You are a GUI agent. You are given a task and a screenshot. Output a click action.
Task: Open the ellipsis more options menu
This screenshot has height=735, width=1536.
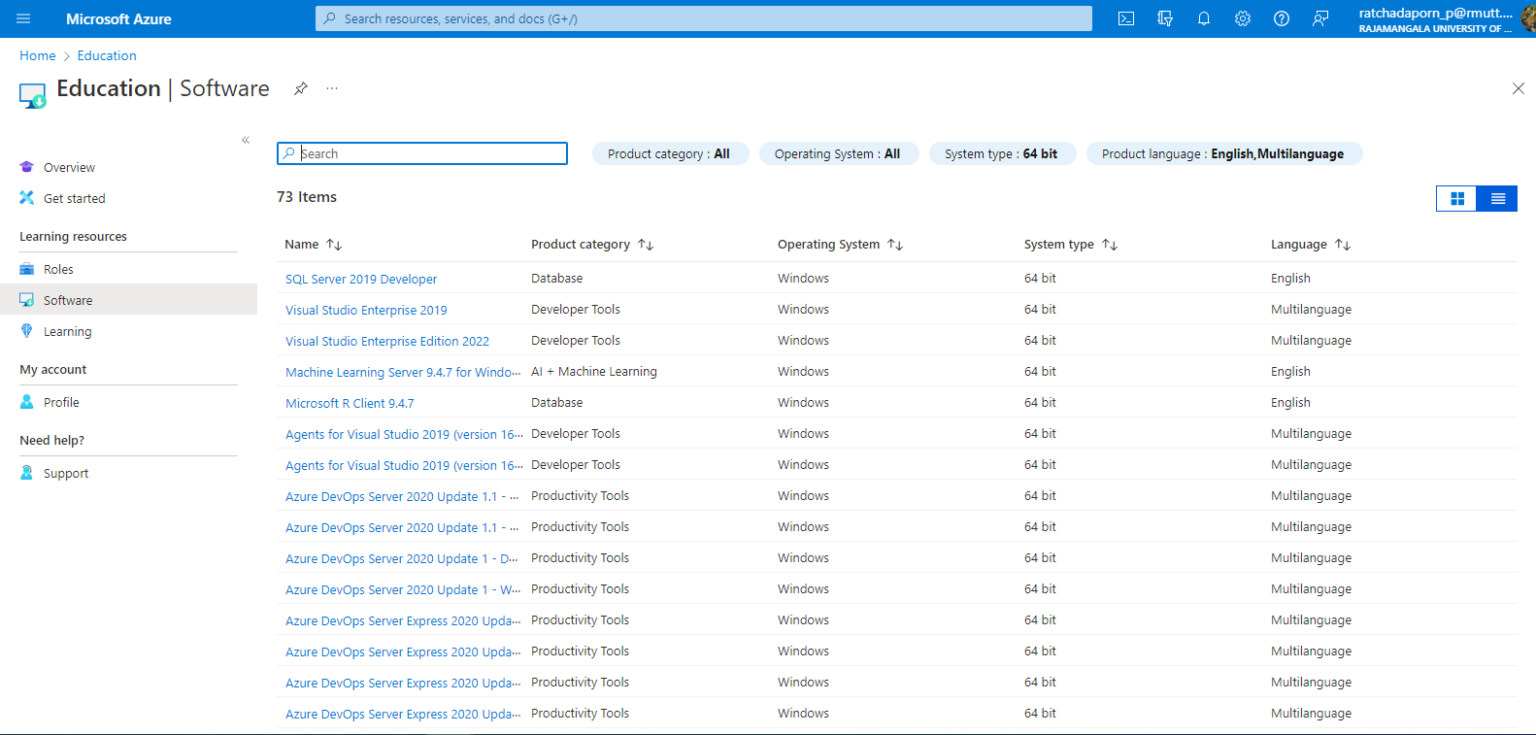tap(332, 88)
